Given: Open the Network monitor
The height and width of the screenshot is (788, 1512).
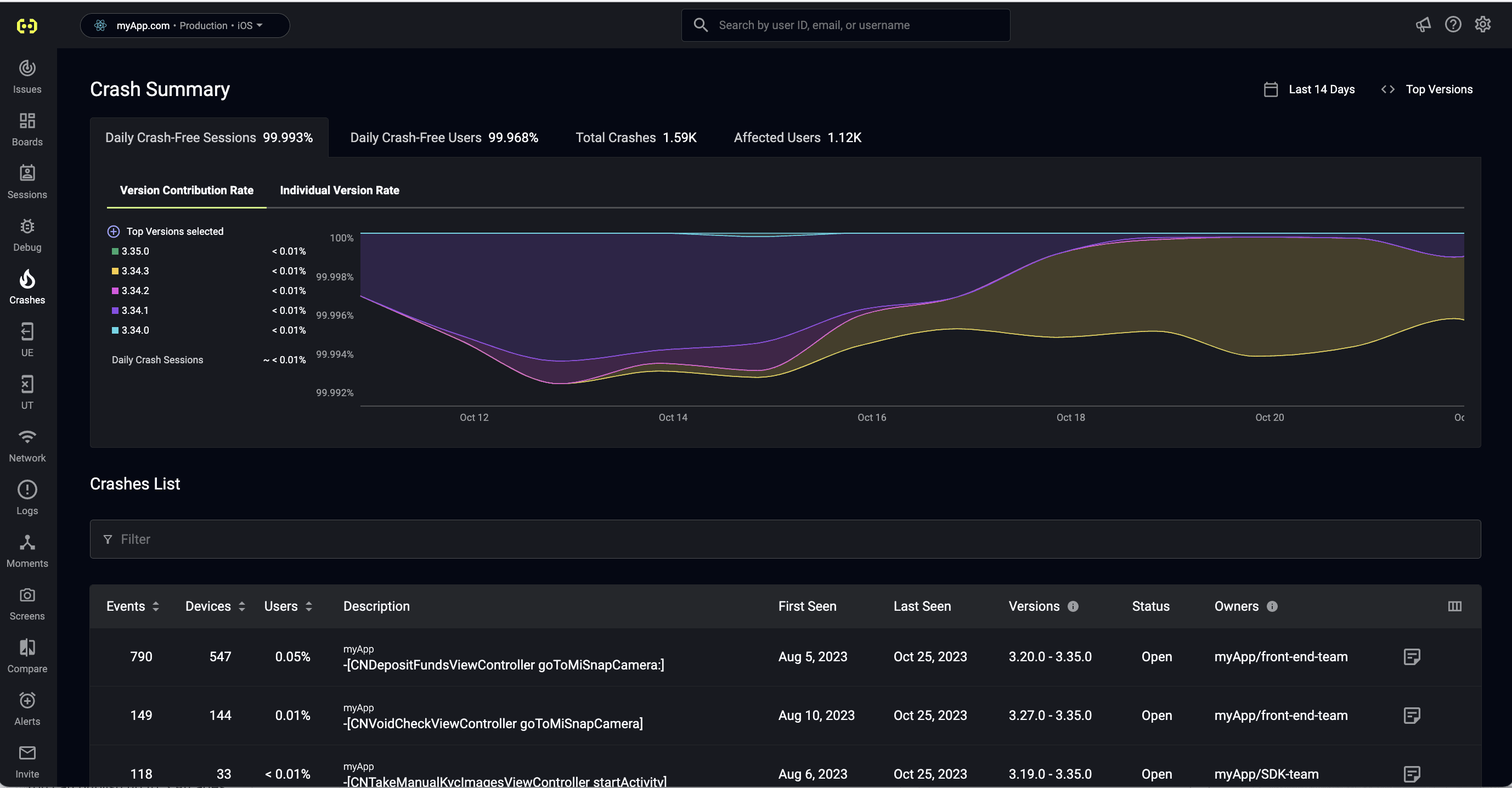Looking at the screenshot, I should pos(27,445).
